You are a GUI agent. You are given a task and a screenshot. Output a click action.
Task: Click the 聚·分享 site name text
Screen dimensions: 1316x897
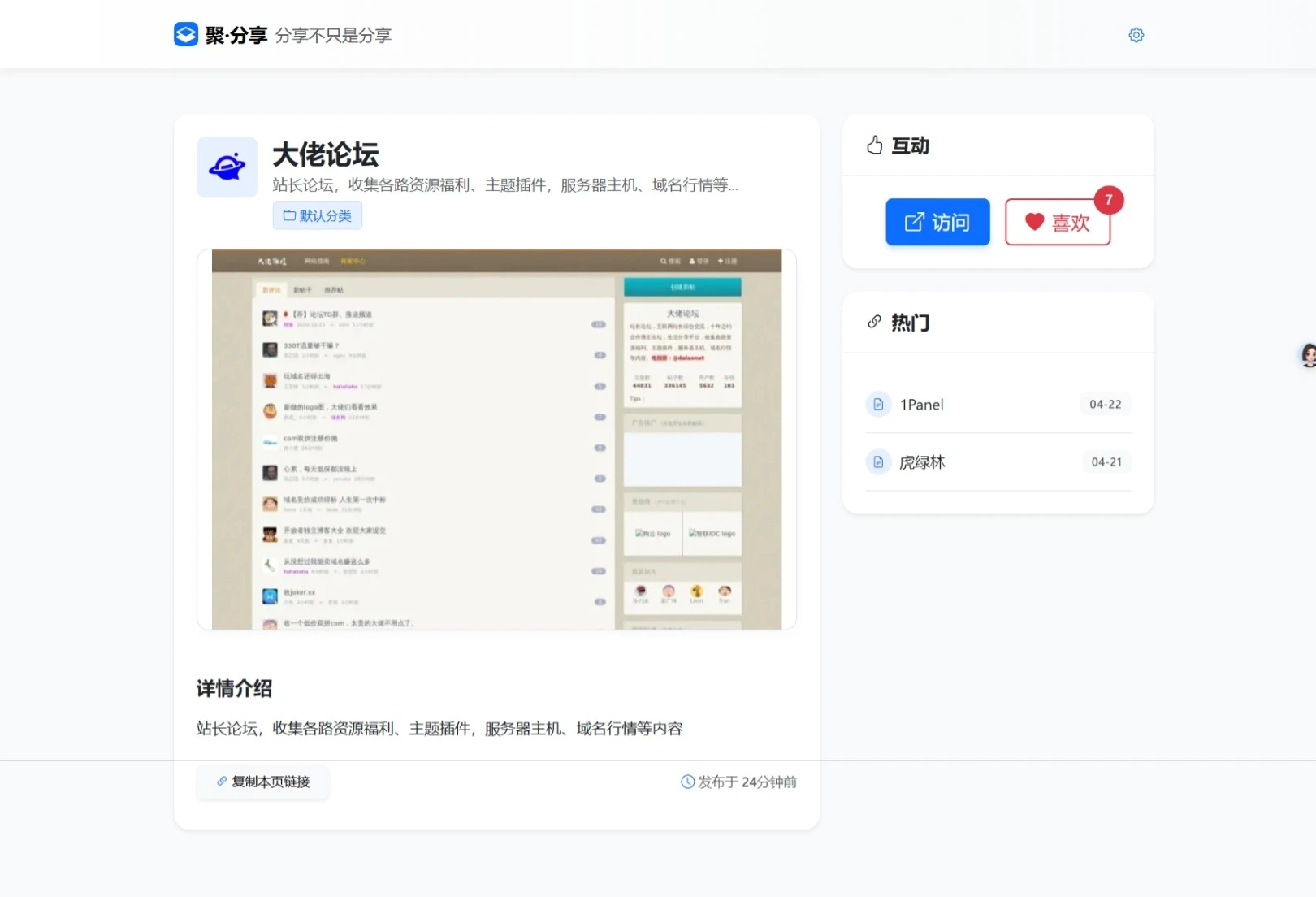pyautogui.click(x=236, y=35)
